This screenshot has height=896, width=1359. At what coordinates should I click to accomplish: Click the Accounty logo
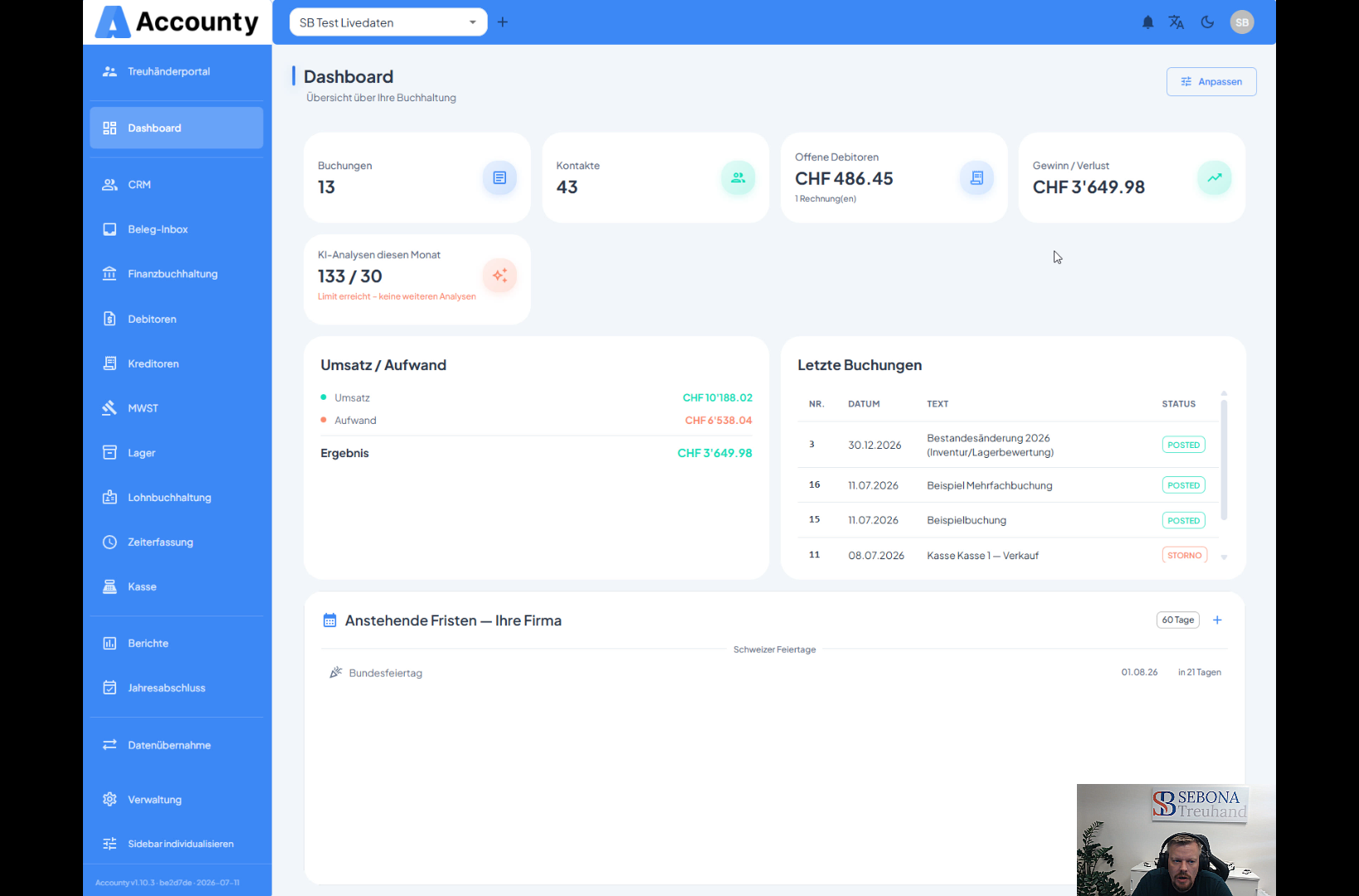point(177,22)
